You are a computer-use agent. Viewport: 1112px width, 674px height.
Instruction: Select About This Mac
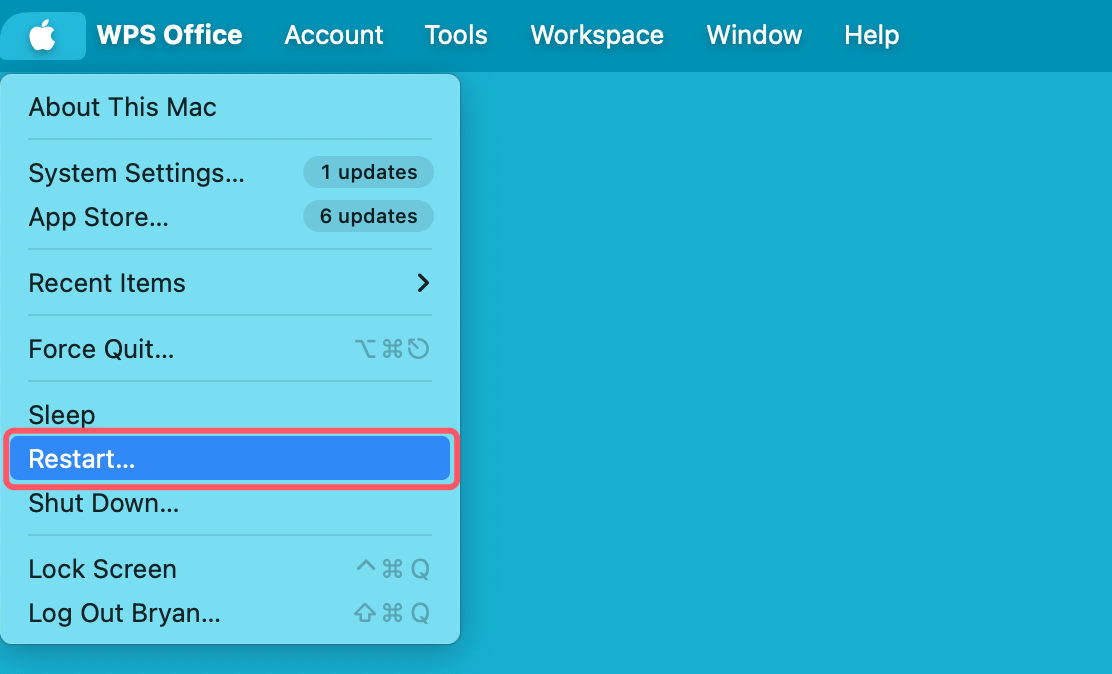point(122,107)
